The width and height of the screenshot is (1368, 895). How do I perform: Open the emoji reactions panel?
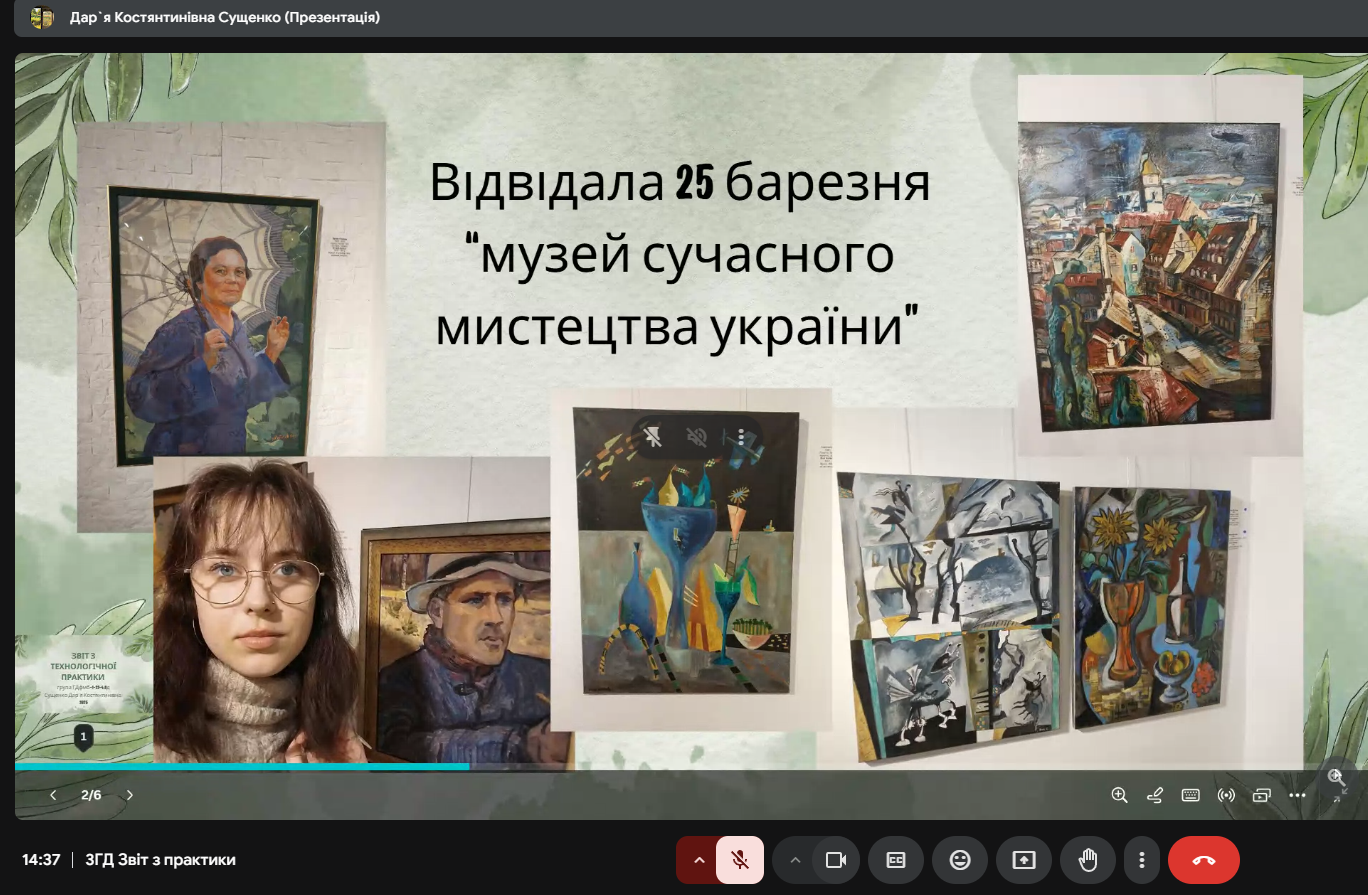[x=960, y=860]
